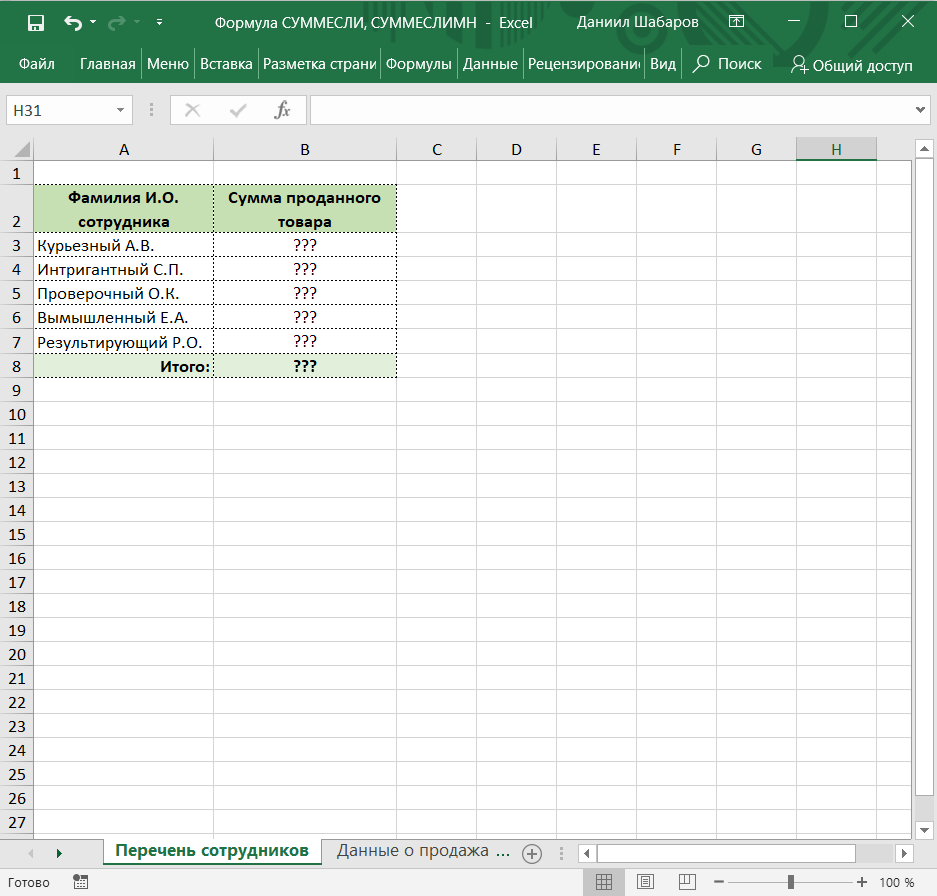Click the Insert Function fx icon
Image resolution: width=937 pixels, height=896 pixels.
[x=283, y=110]
